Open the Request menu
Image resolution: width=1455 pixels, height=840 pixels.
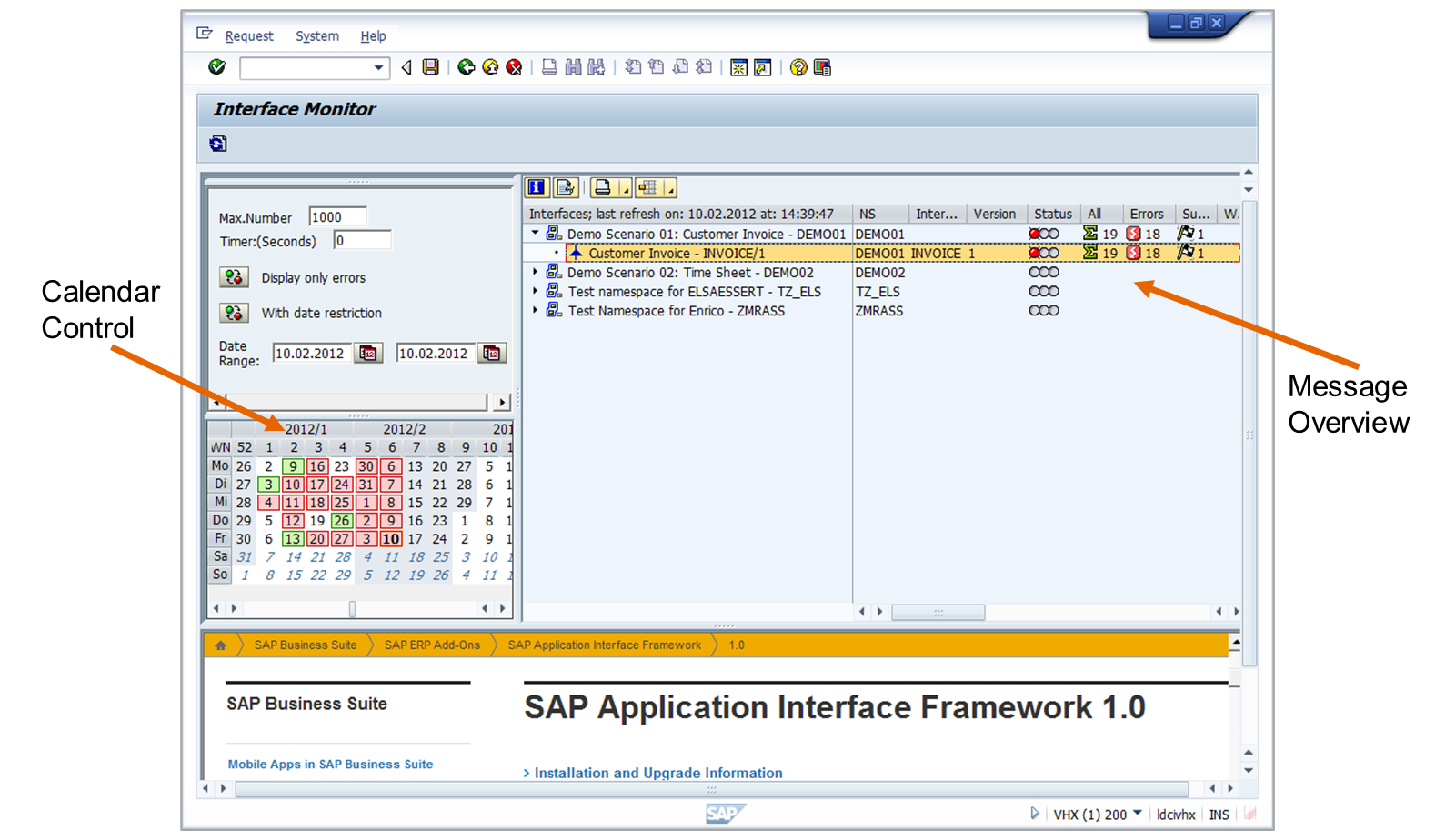pos(249,36)
